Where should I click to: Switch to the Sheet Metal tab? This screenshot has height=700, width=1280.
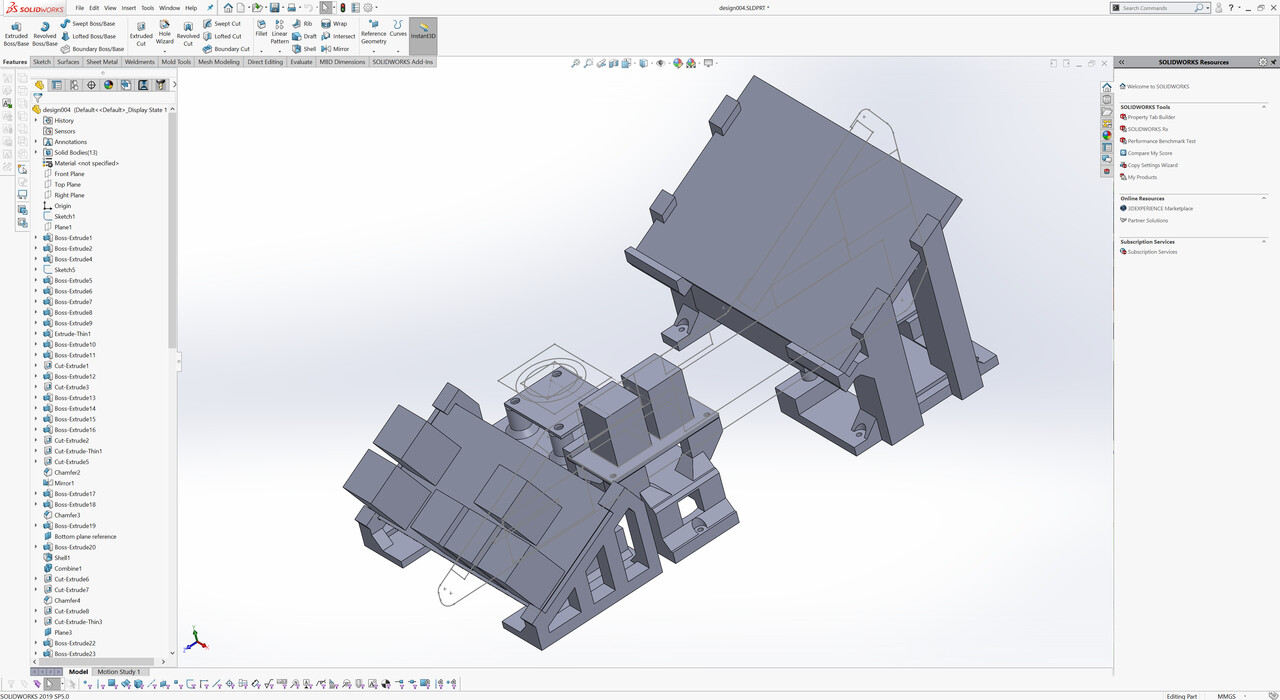tap(102, 62)
